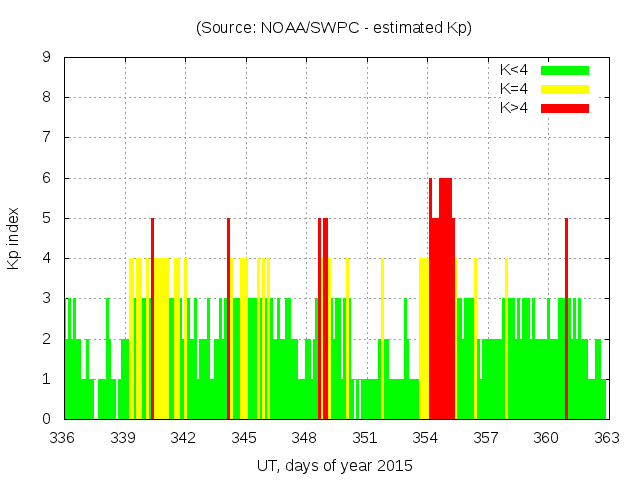Click the 0 tick label on y-axis
The height and width of the screenshot is (480, 640).
click(47, 419)
